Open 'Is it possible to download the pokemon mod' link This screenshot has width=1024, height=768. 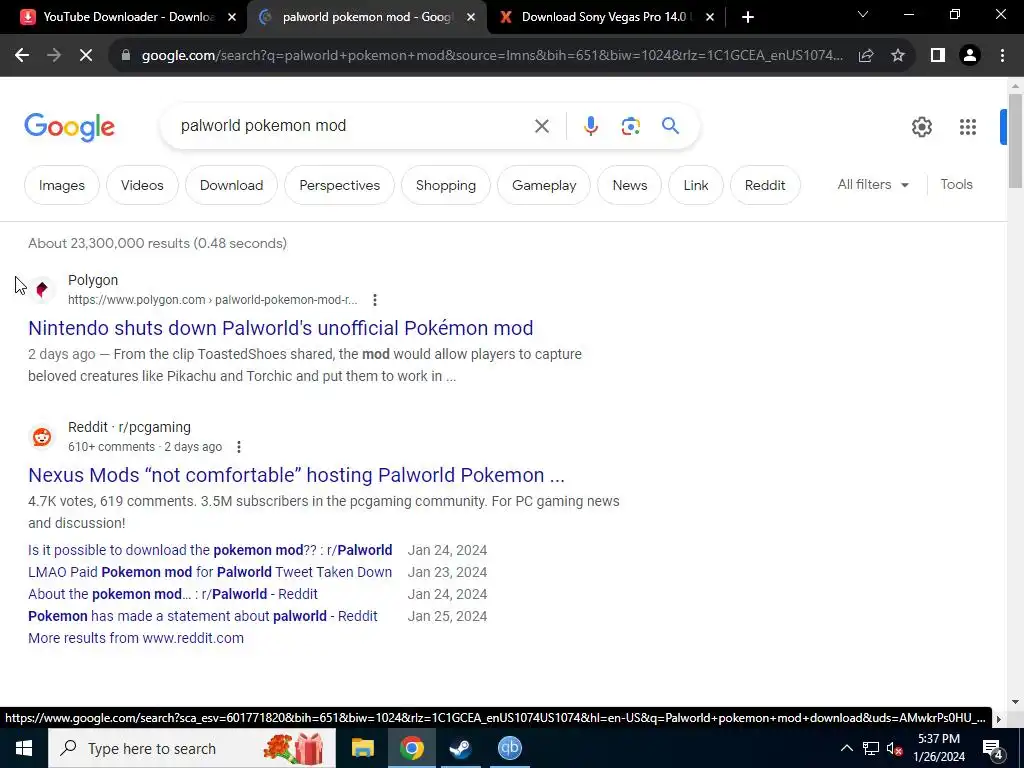point(210,550)
